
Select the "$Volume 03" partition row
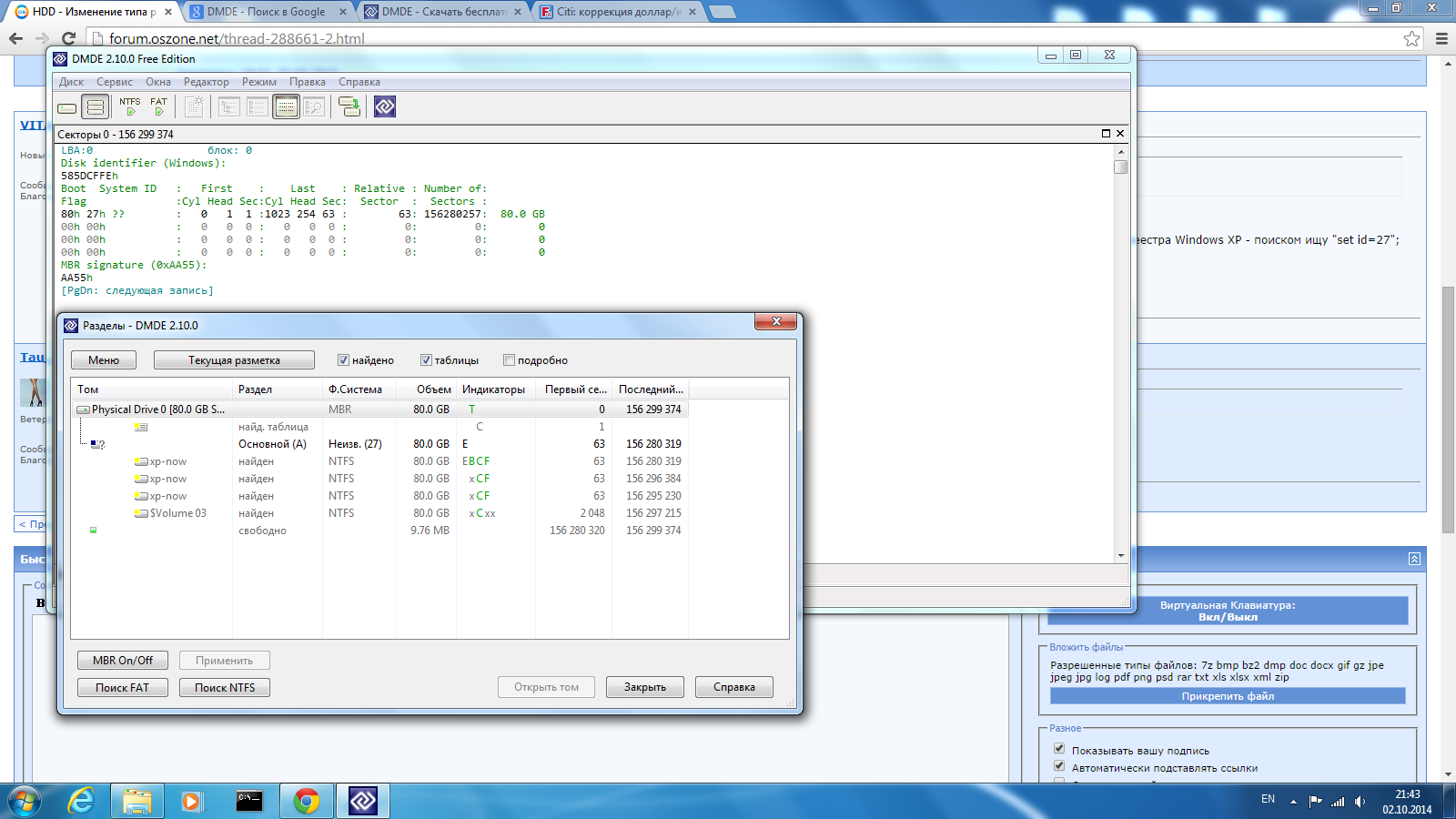(x=177, y=513)
